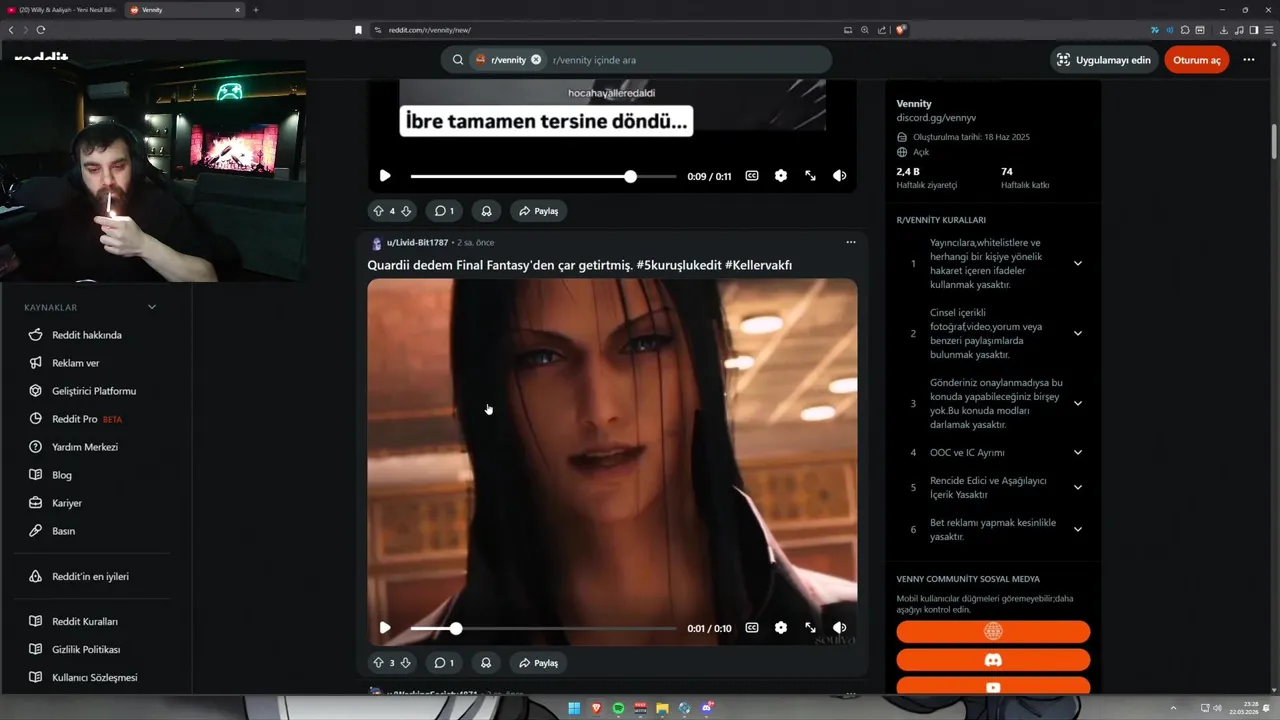The image size is (1280, 720).
Task: Open Reddit Kuralları link
Action: pyautogui.click(x=85, y=621)
